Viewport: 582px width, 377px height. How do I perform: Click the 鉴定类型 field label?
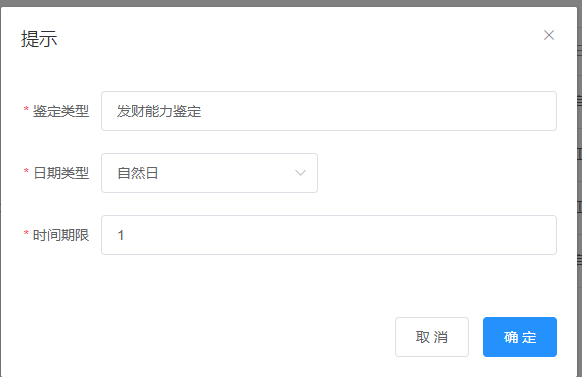[61, 111]
